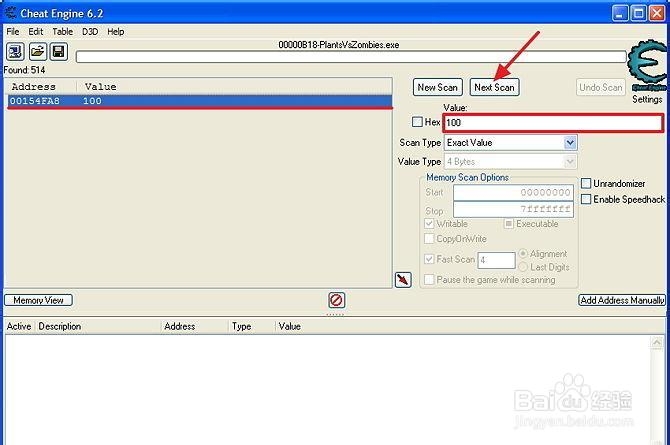The height and width of the screenshot is (445, 670).
Task: Open the Scan Type dropdown
Action: pyautogui.click(x=511, y=143)
